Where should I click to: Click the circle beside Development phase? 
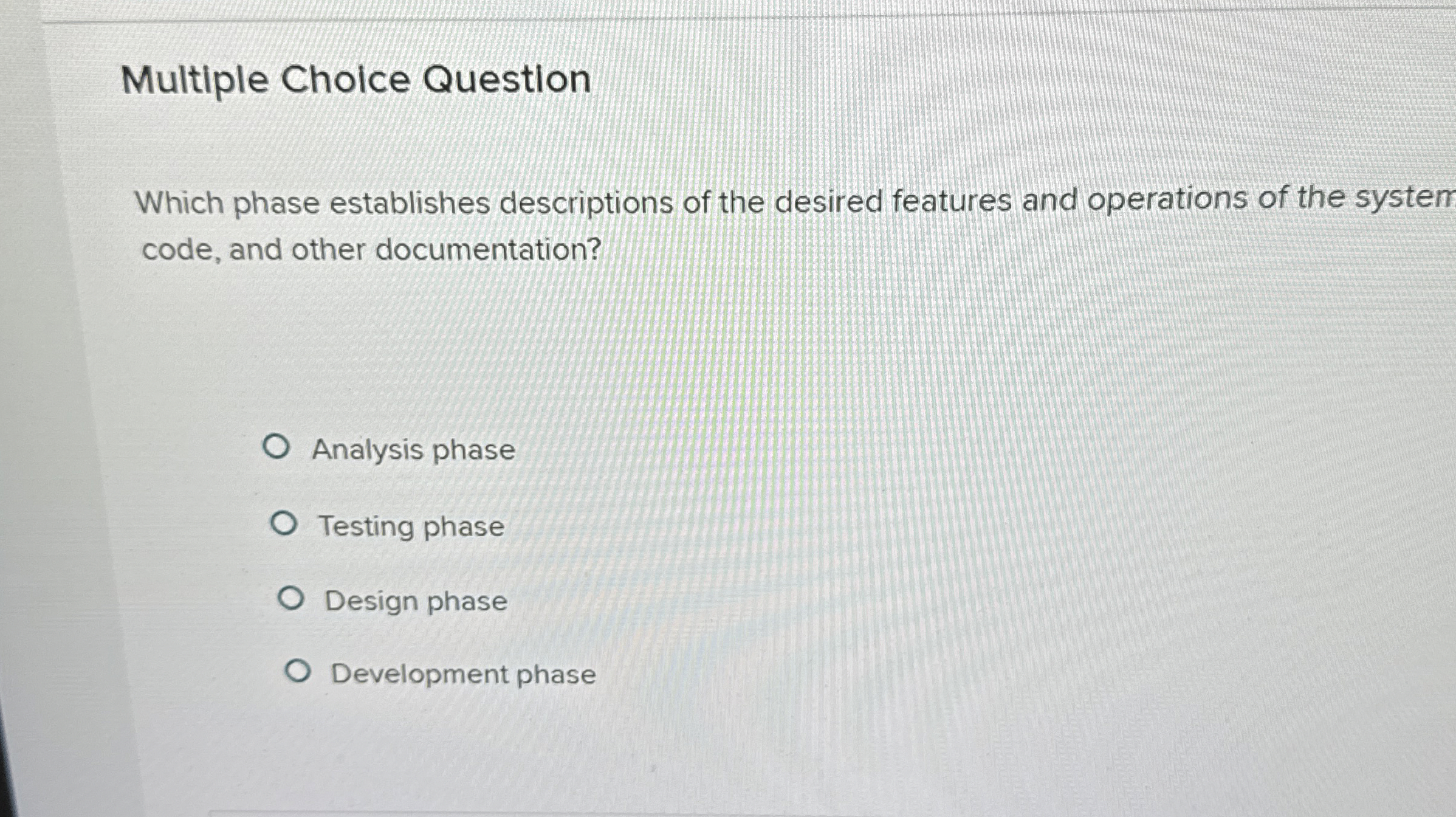tap(299, 673)
